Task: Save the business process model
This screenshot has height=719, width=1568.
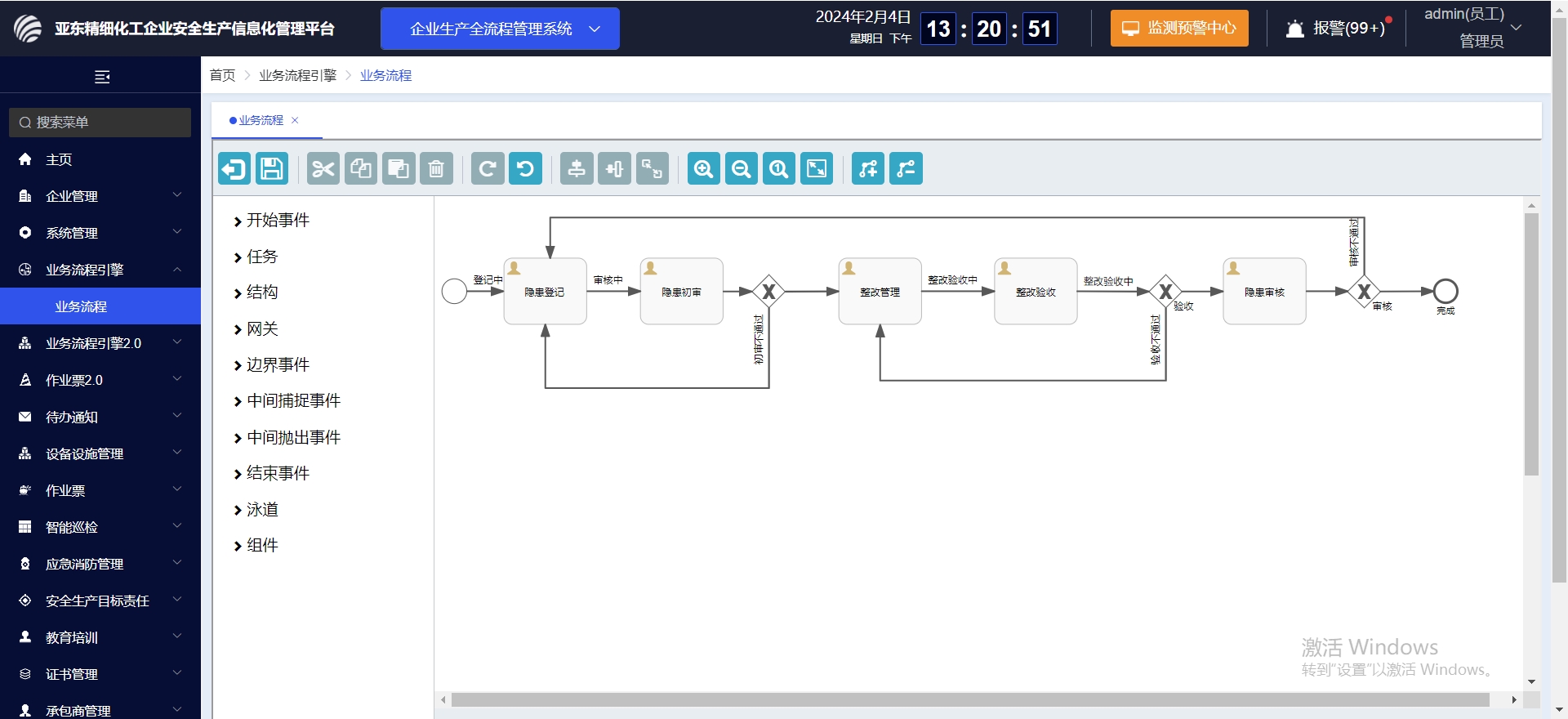Action: point(272,169)
